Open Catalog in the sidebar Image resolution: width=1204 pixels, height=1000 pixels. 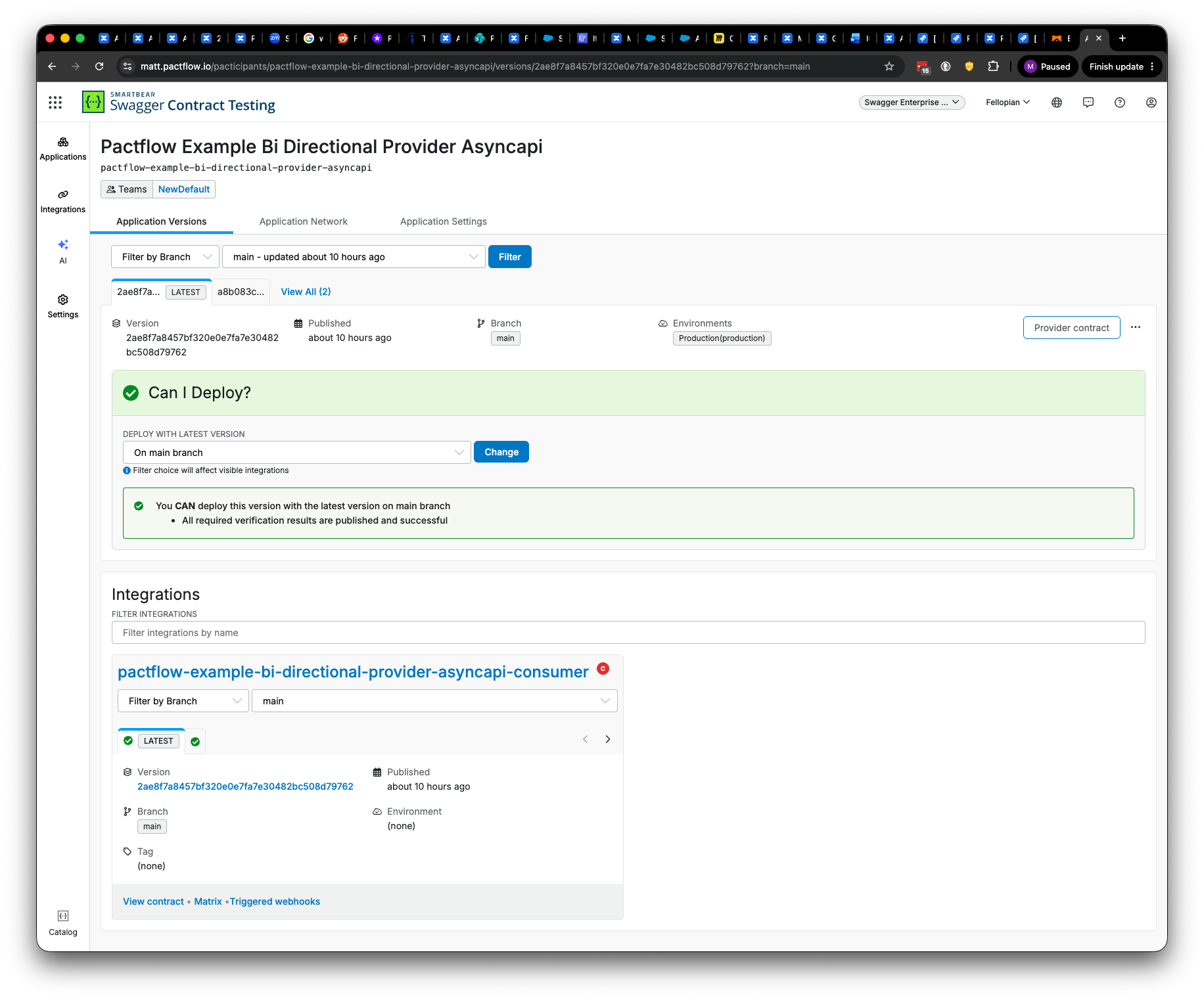(63, 924)
